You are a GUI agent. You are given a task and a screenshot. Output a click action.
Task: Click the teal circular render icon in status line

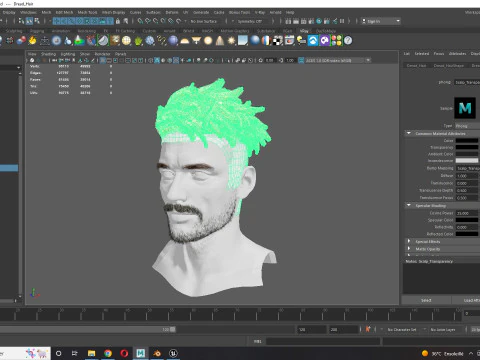pyautogui.click(x=319, y=21)
